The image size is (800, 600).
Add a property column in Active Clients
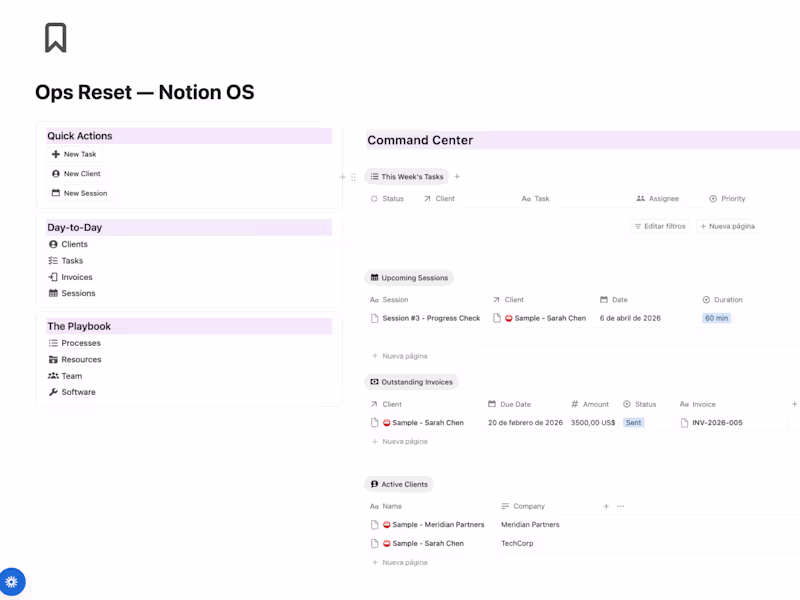tap(606, 506)
